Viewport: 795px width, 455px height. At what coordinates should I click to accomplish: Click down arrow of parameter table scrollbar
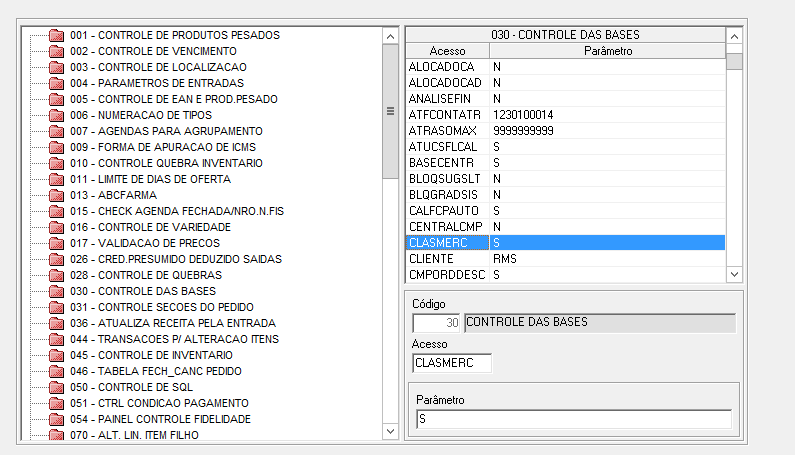click(734, 274)
